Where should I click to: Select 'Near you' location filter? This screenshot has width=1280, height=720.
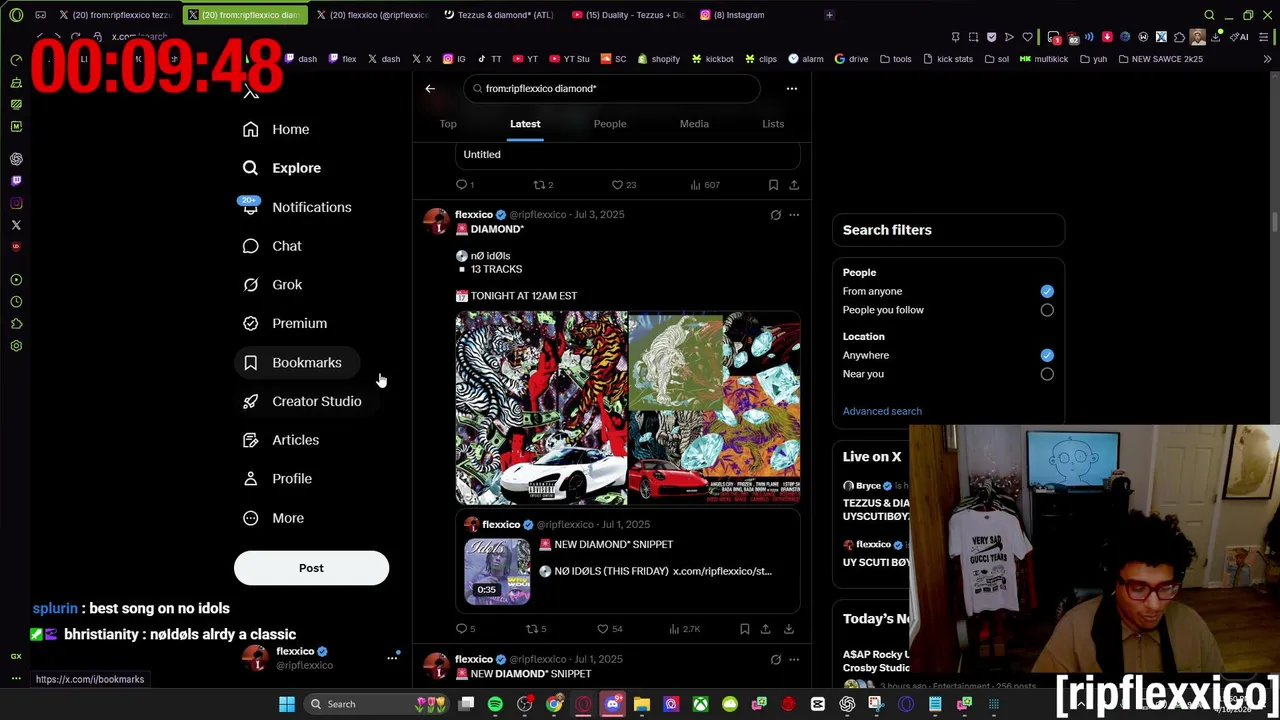[x=1047, y=374]
